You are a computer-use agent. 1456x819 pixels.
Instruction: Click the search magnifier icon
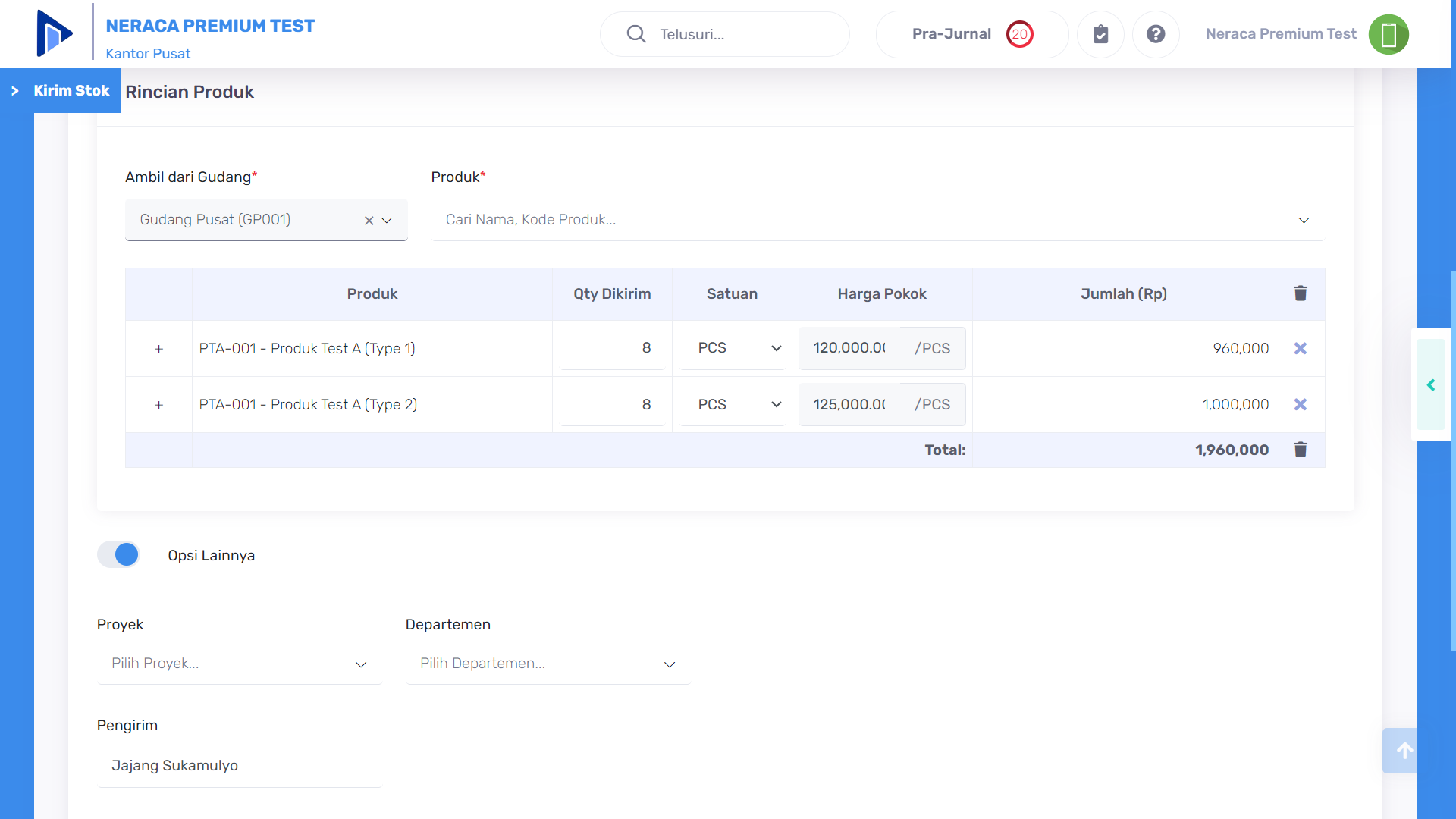pos(636,34)
